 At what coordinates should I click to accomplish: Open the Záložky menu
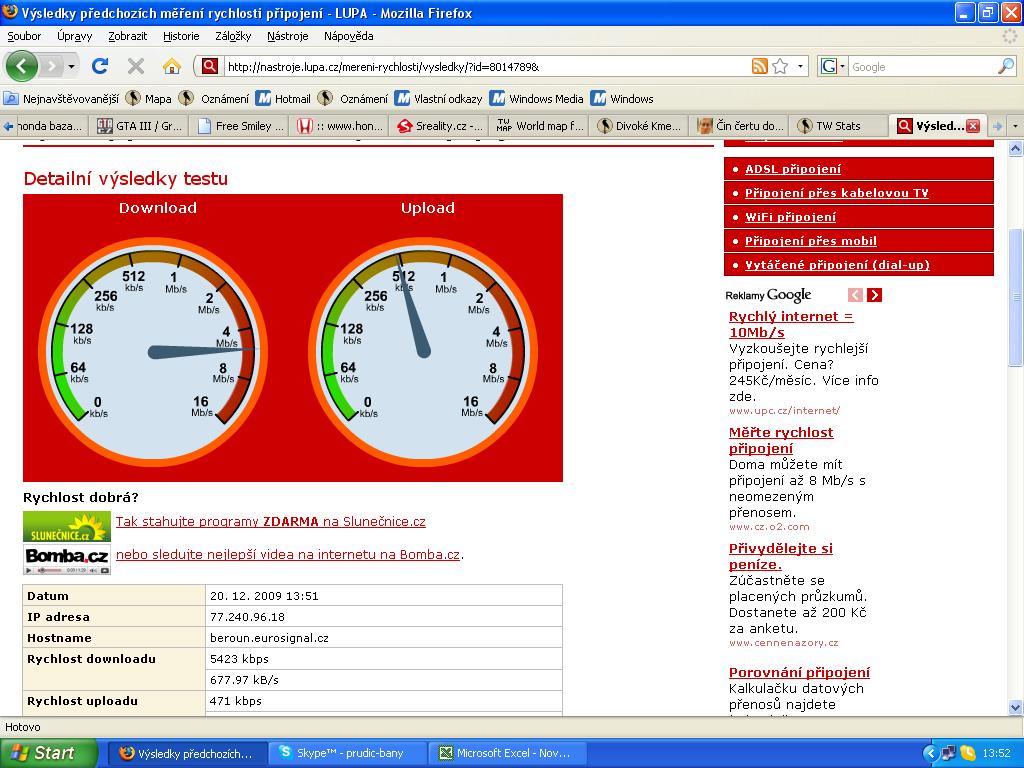(x=232, y=35)
